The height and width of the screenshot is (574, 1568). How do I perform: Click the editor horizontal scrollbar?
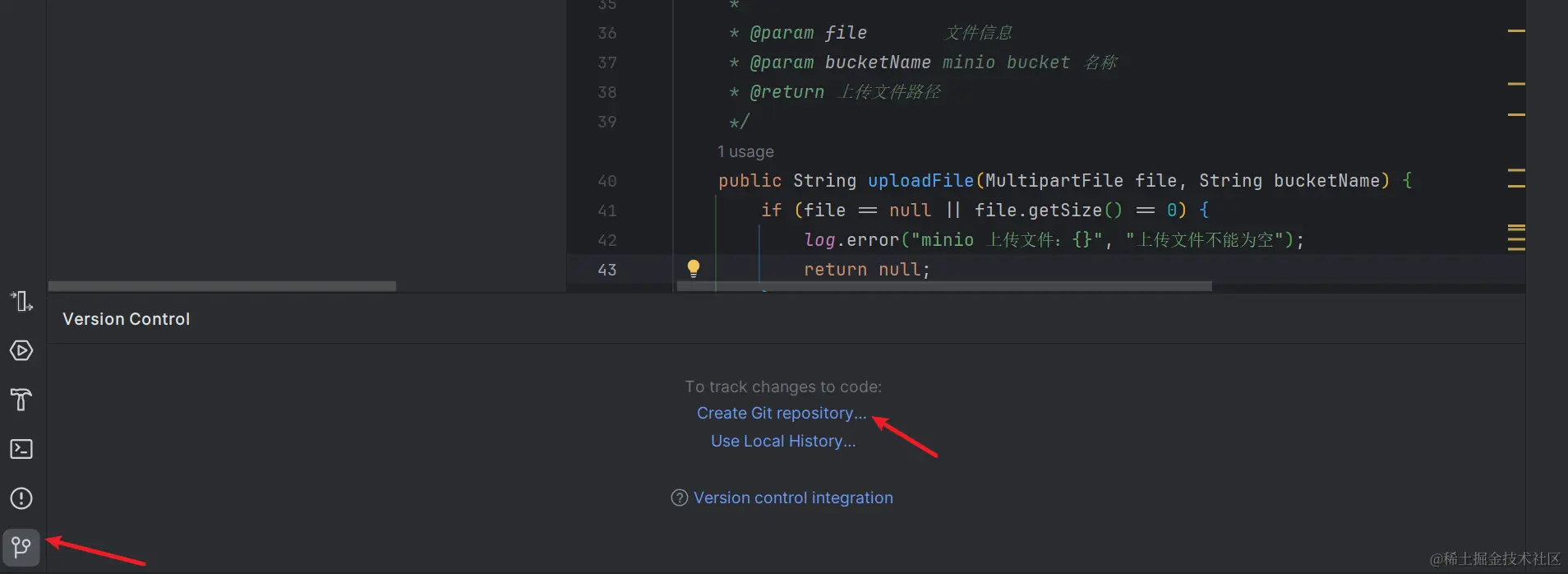click(x=944, y=286)
